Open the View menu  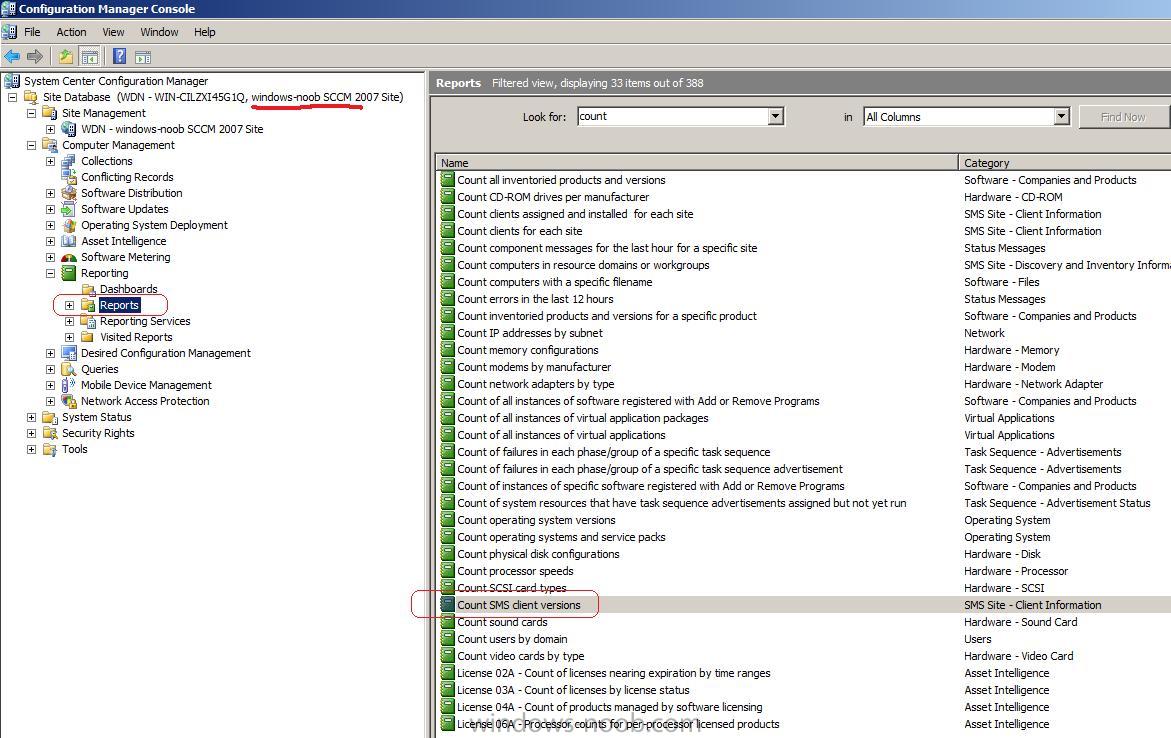tap(114, 32)
